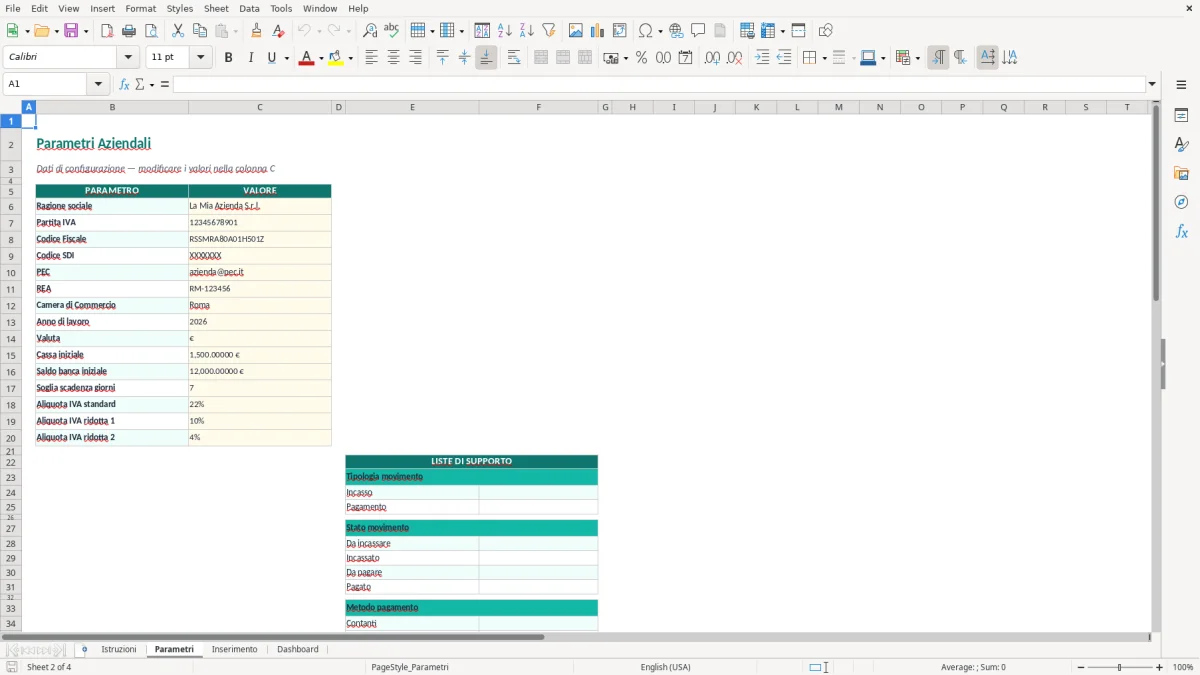Cut the selection with the scissors icon
The image size is (1200, 675).
point(178,31)
